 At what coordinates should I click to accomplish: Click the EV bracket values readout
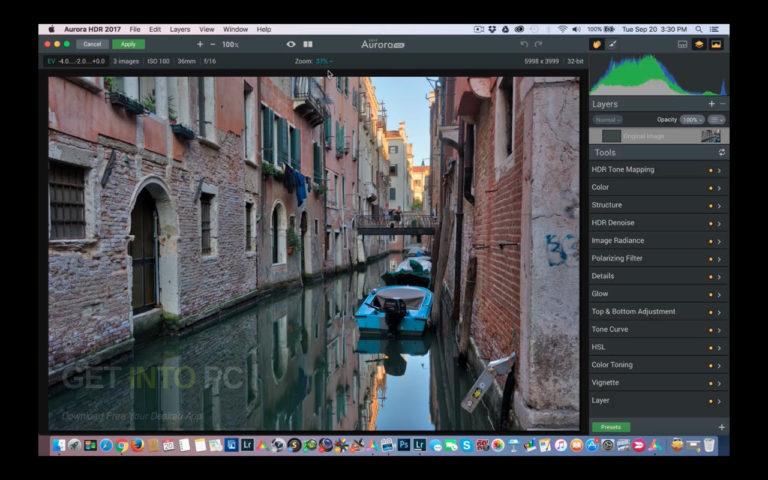coord(76,61)
